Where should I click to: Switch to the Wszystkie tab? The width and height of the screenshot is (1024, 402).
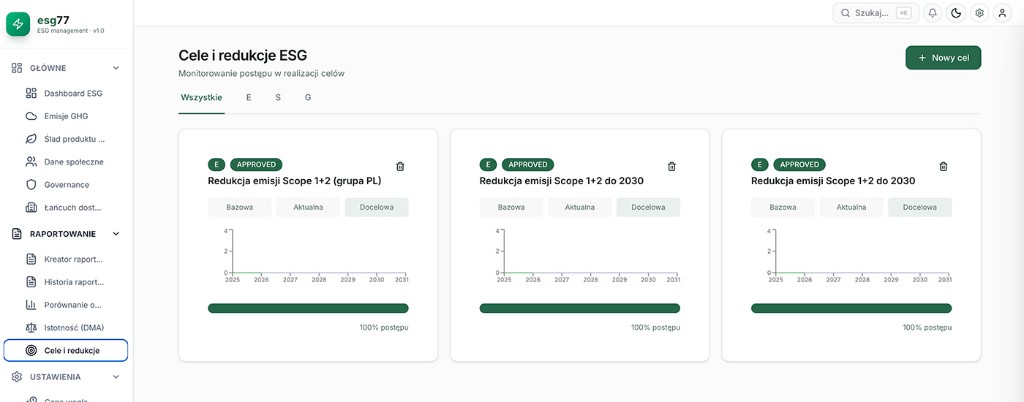click(201, 98)
